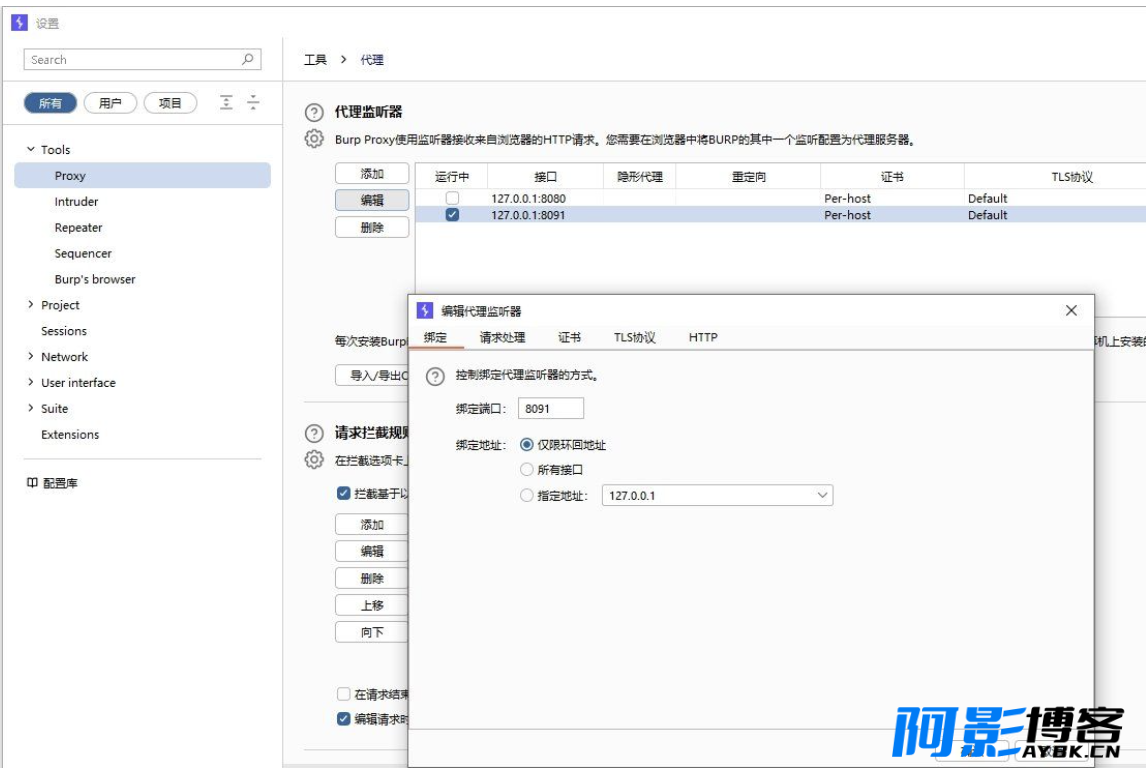
Task: Click the help icon in the edit listener dialog
Action: pyautogui.click(x=434, y=377)
